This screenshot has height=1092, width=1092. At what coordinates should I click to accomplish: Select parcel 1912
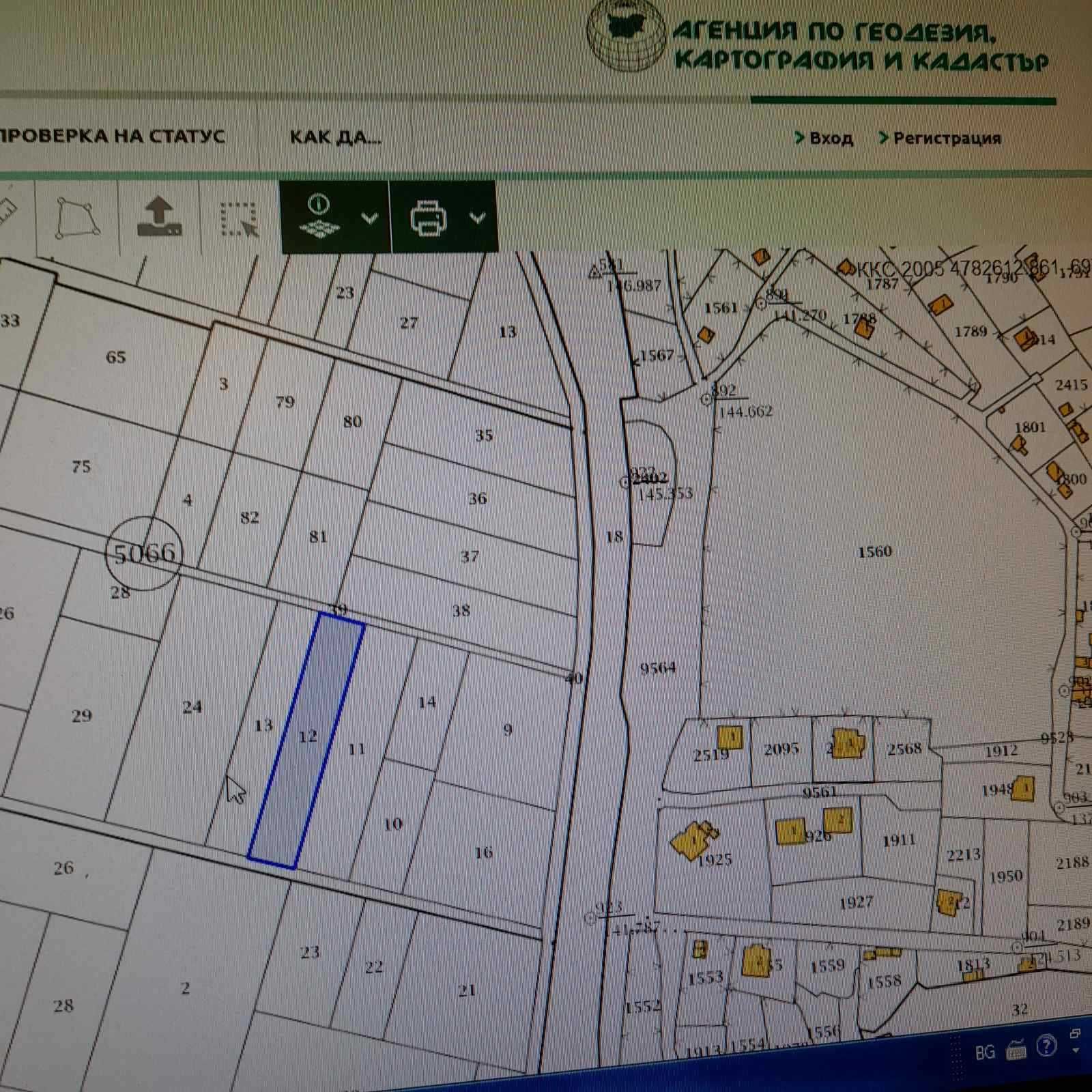[x=1001, y=751]
